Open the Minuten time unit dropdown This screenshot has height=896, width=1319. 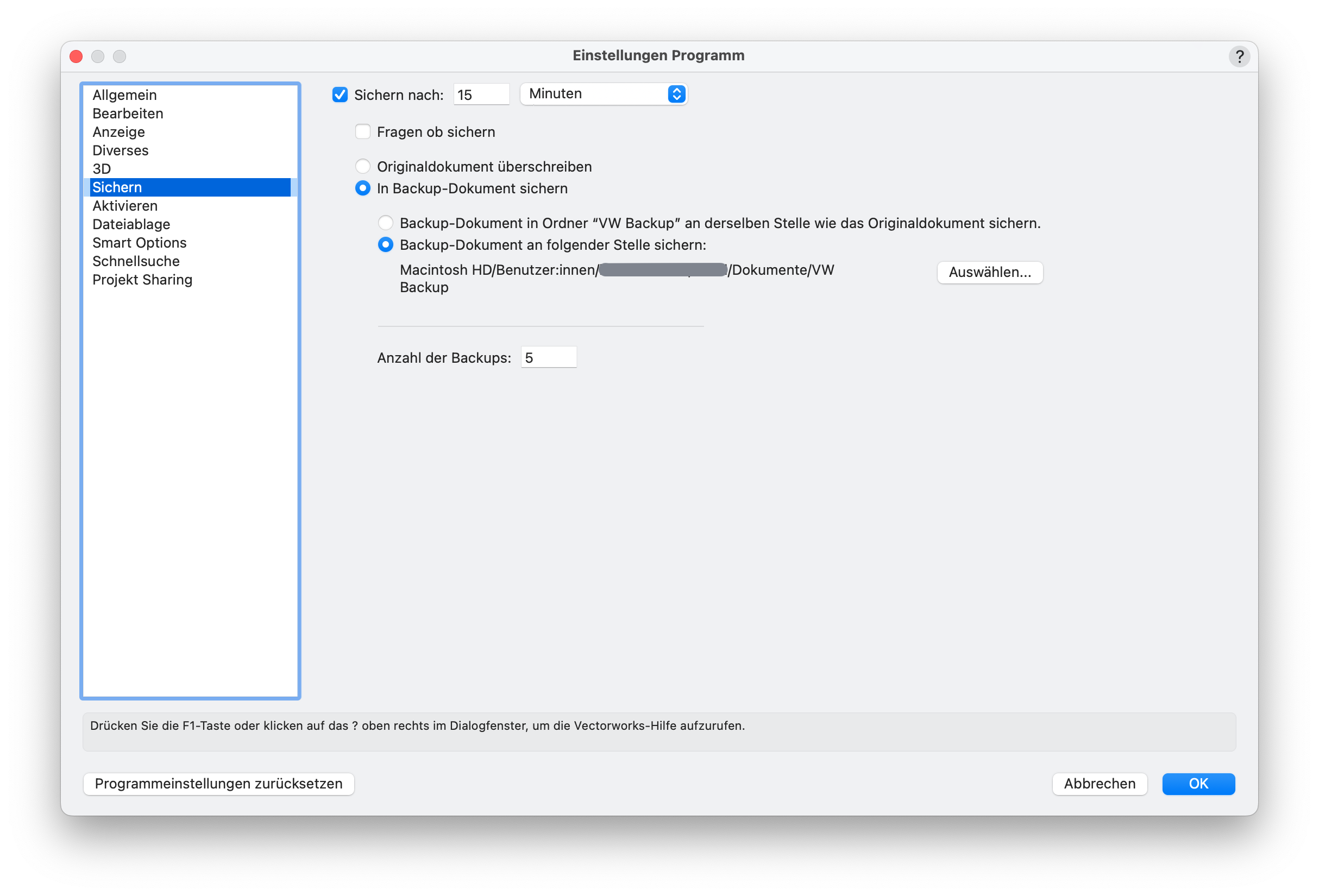tap(604, 93)
